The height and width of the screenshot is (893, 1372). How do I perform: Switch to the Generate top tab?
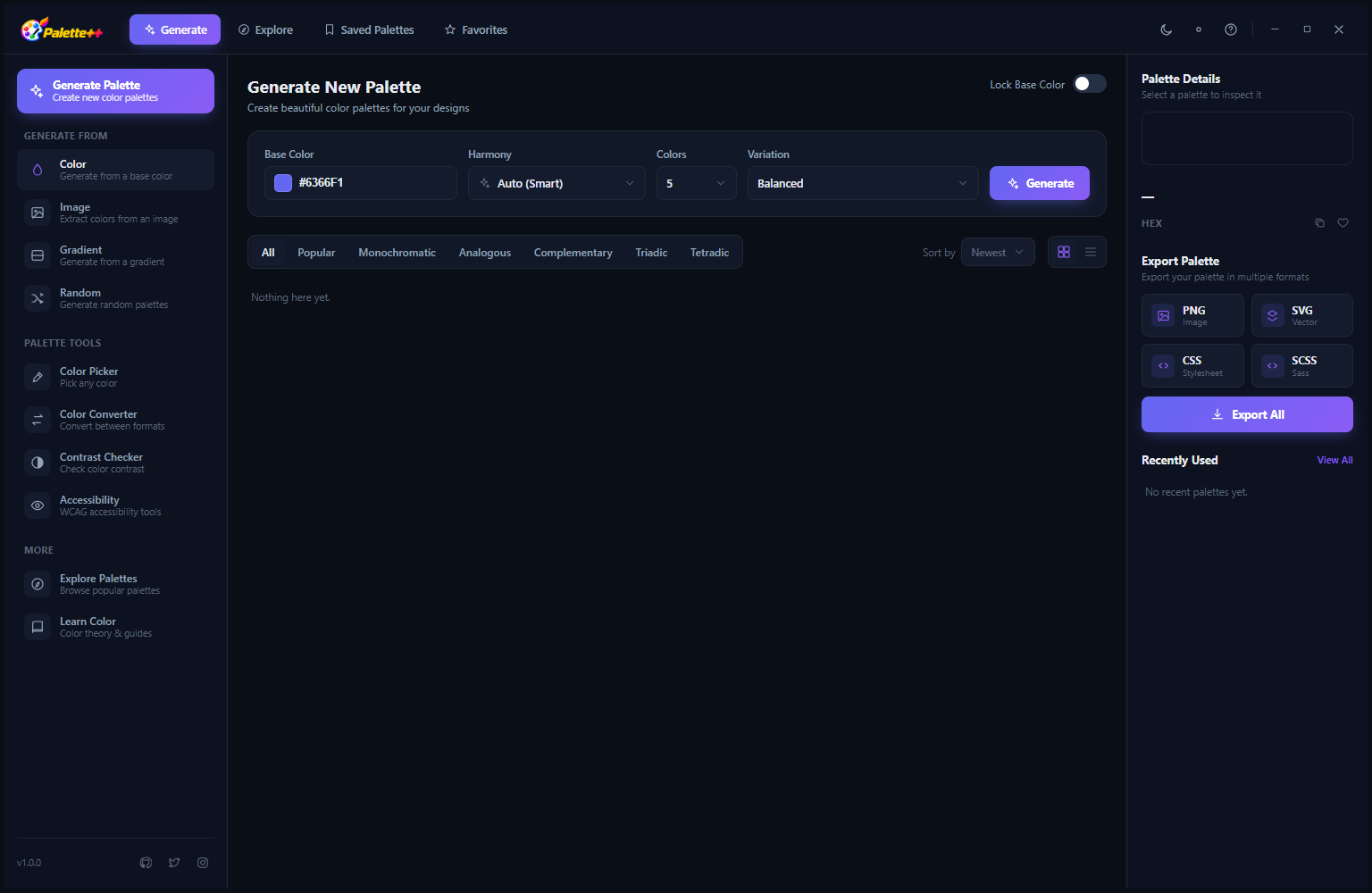click(x=175, y=29)
